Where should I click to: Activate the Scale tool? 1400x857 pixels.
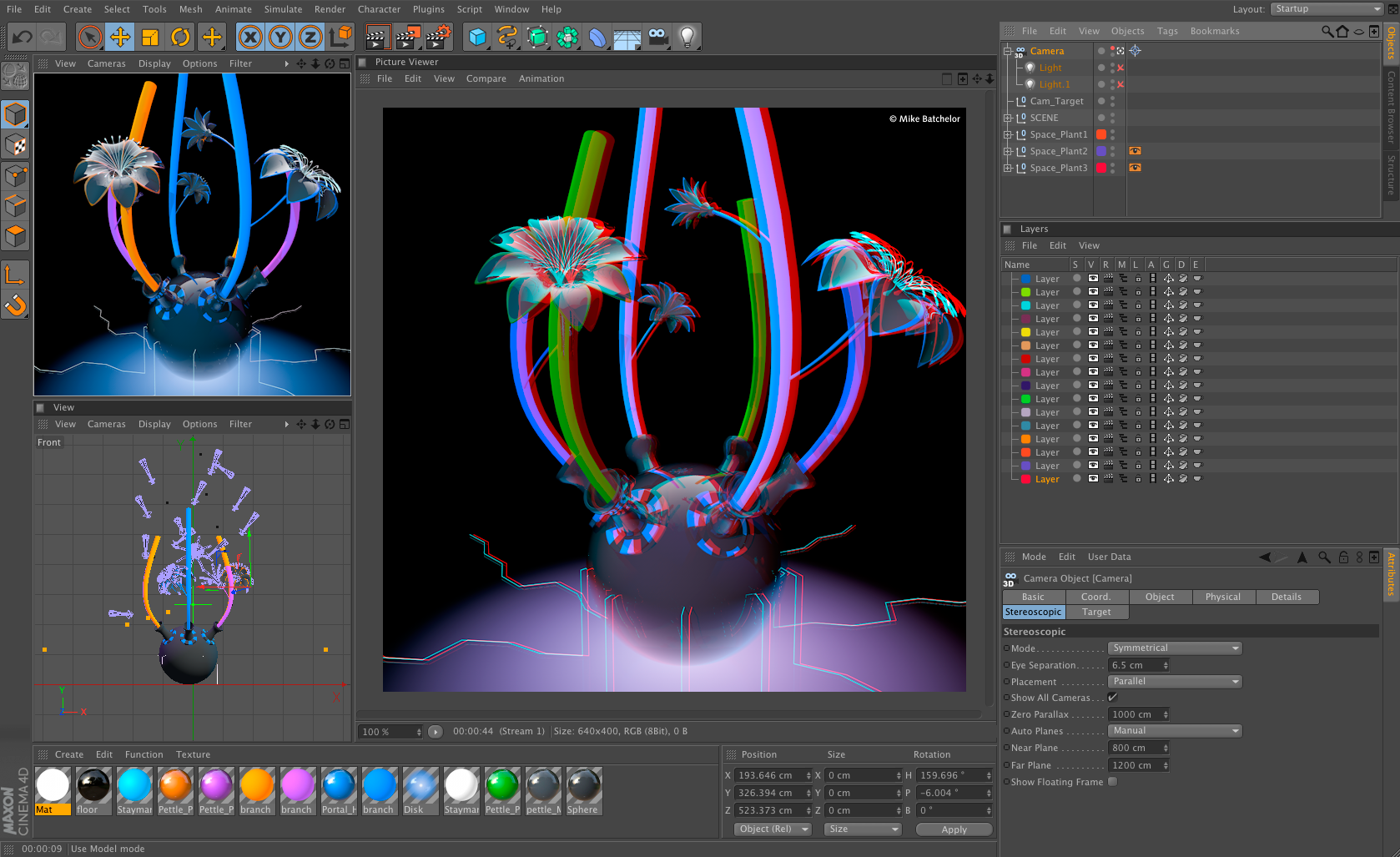click(x=150, y=37)
